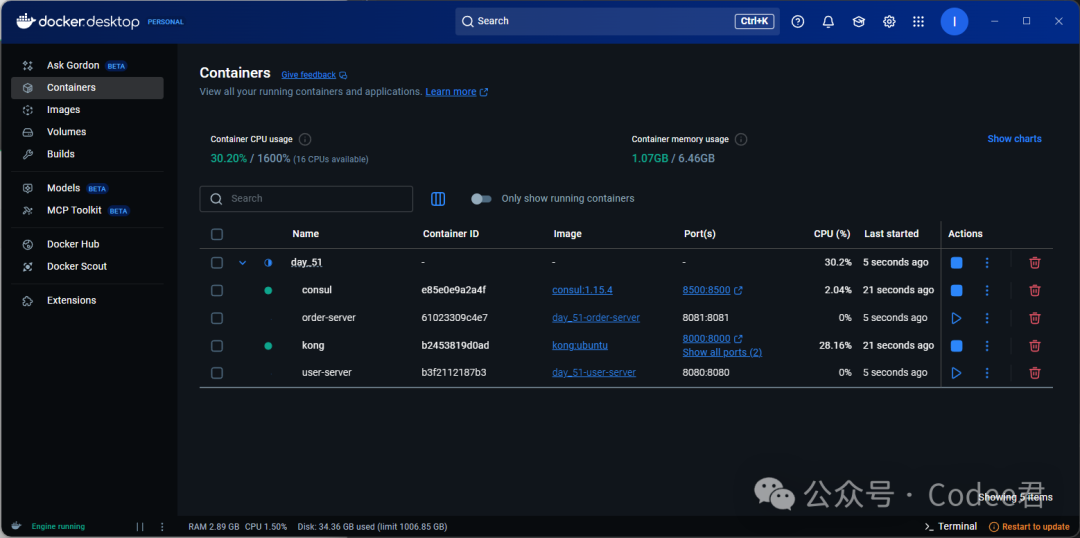Go to Images in the sidebar
This screenshot has width=1080, height=538.
87,110
